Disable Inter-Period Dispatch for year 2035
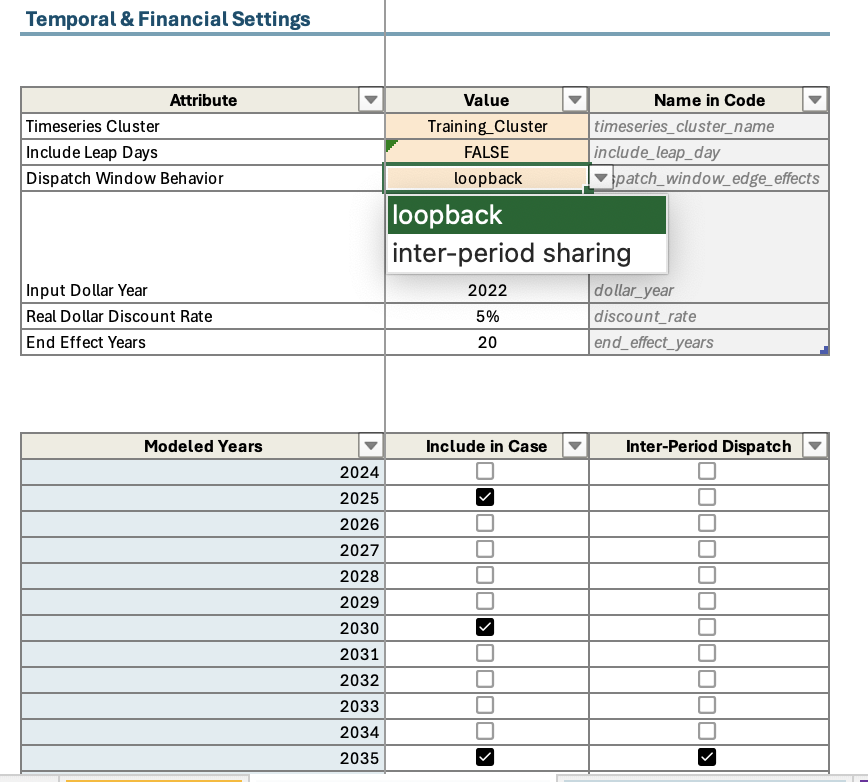The image size is (868, 782). click(x=707, y=756)
